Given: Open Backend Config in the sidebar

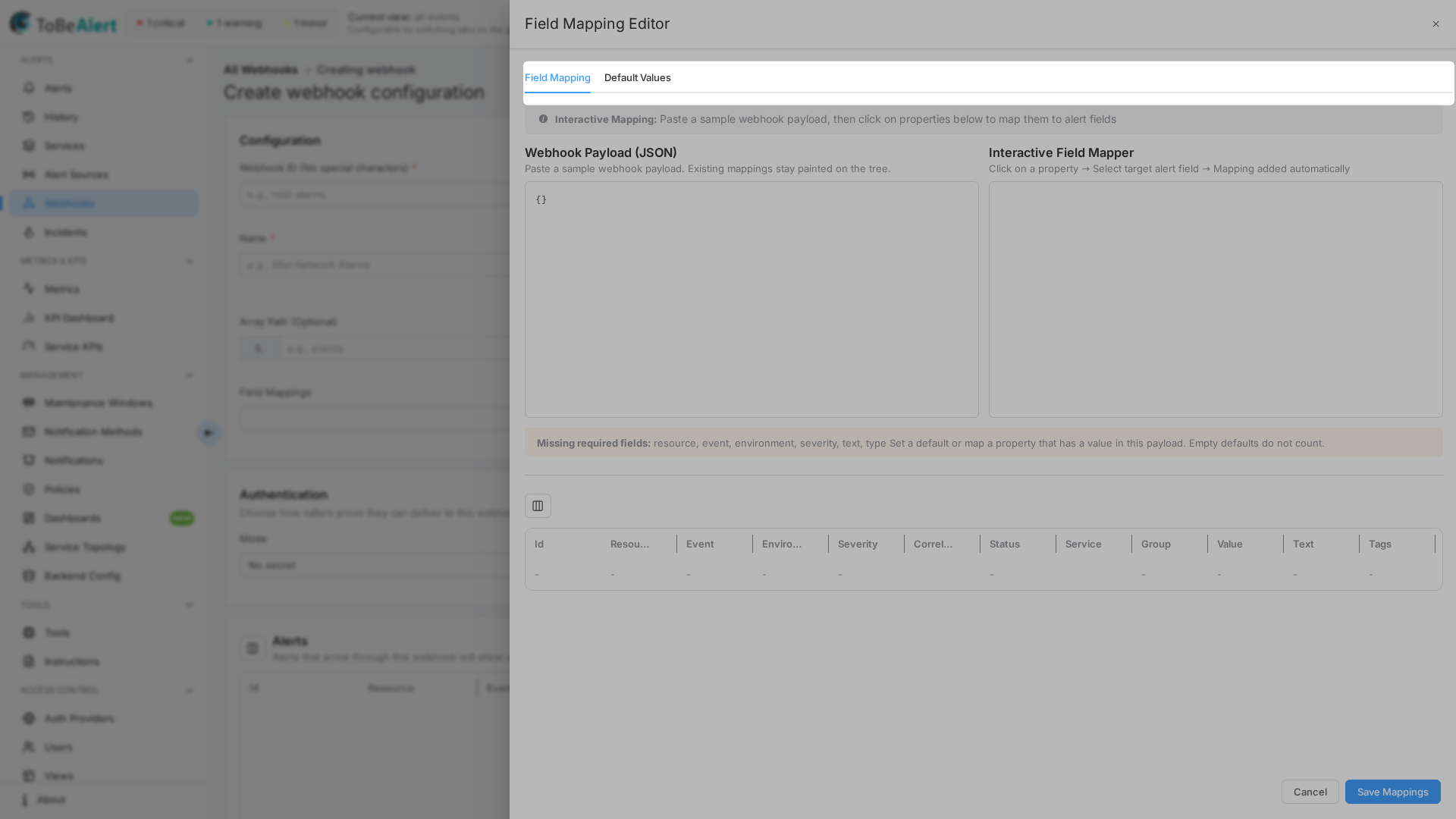Looking at the screenshot, I should pyautogui.click(x=104, y=576).
